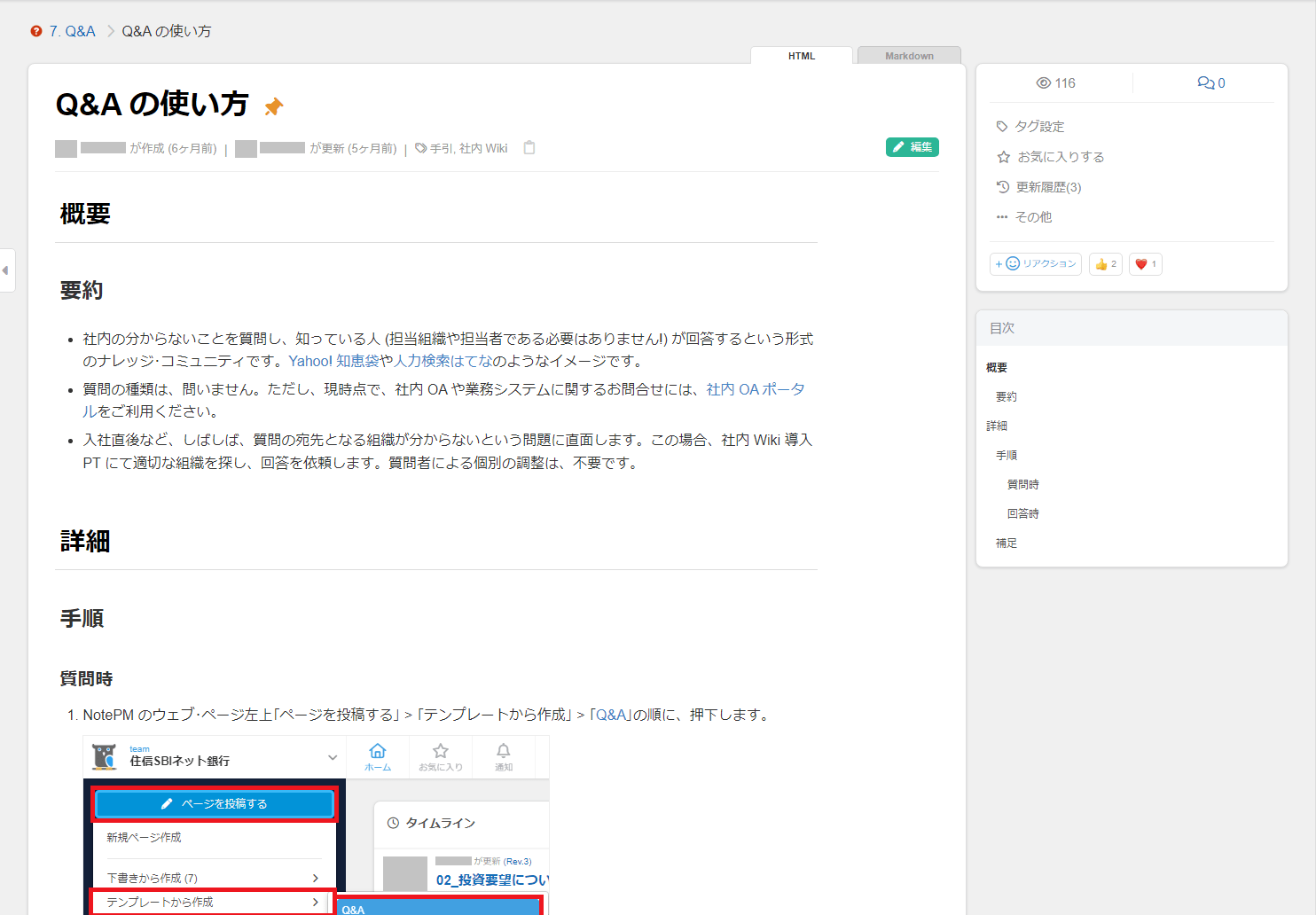
Task: Click the tag icon before 手引 in the meta line
Action: 421,148
